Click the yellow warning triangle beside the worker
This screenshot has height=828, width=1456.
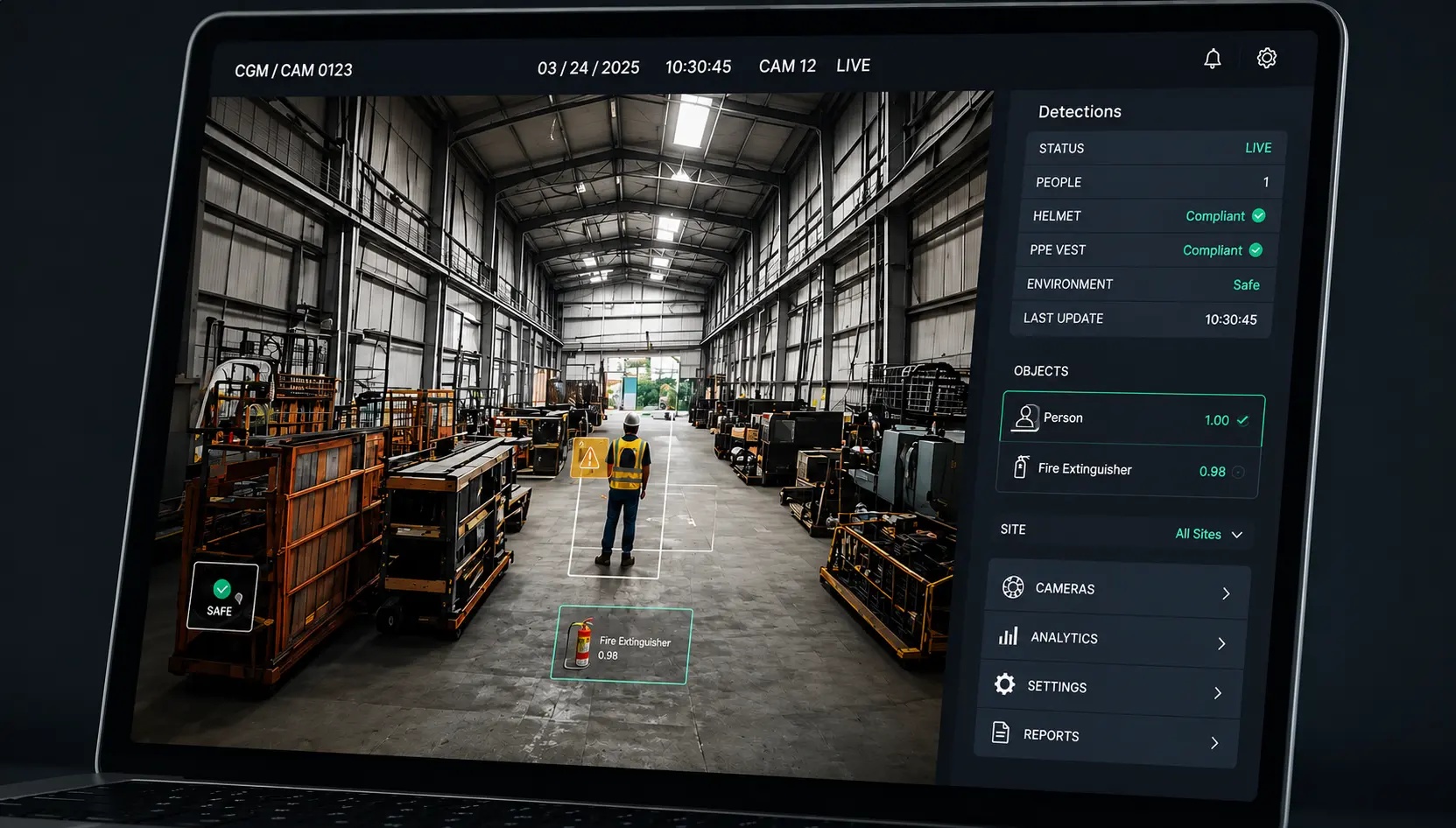589,457
